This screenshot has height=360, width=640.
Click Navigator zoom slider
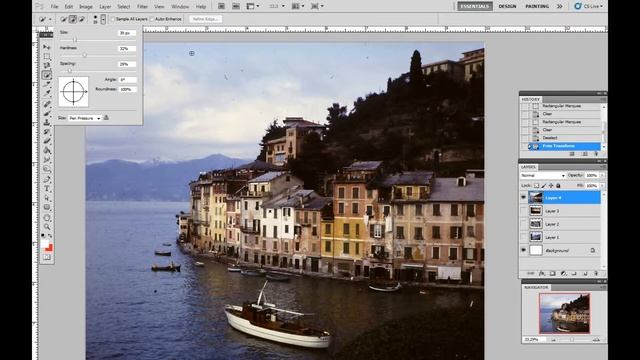(x=572, y=340)
